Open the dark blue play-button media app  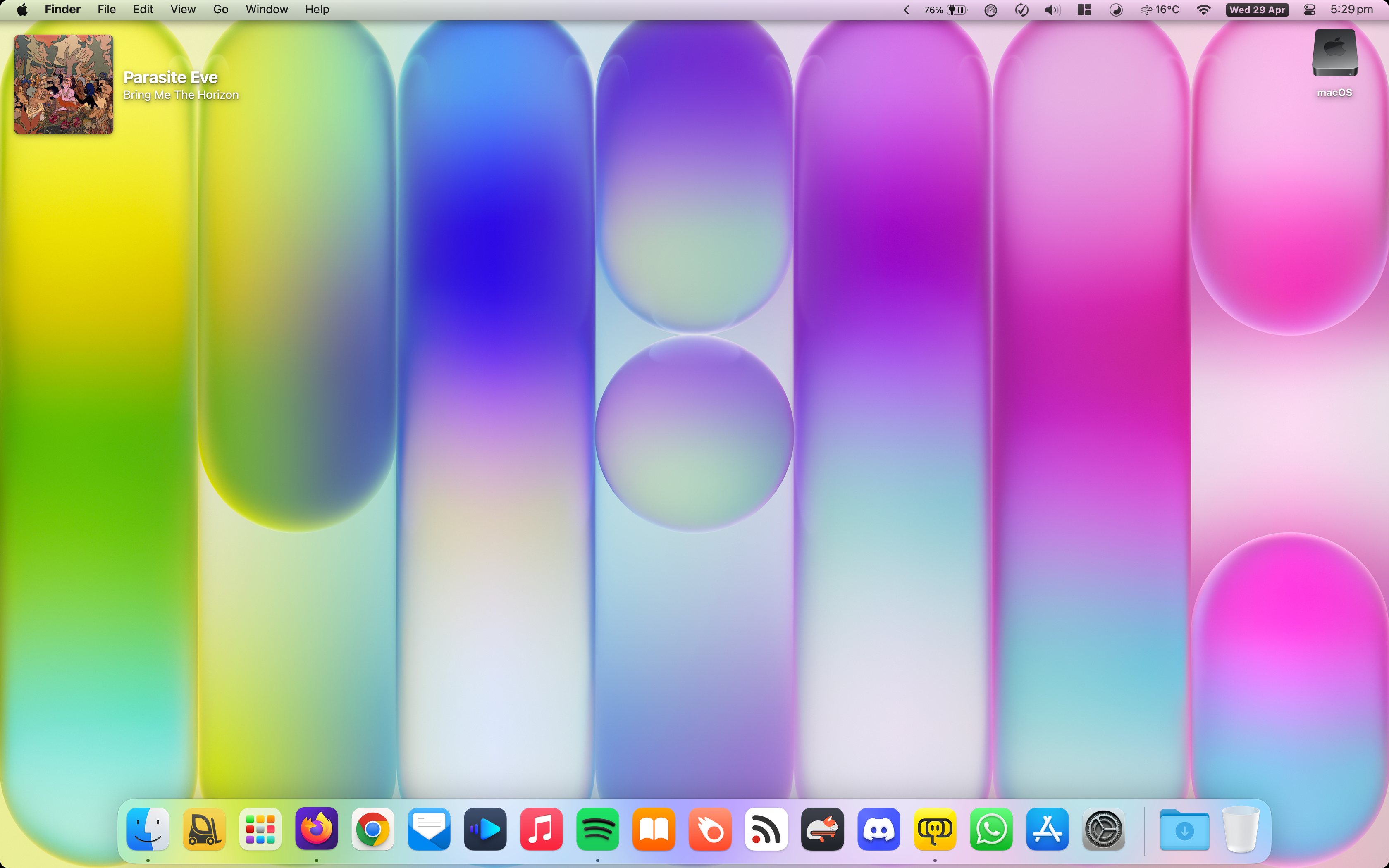(x=485, y=830)
